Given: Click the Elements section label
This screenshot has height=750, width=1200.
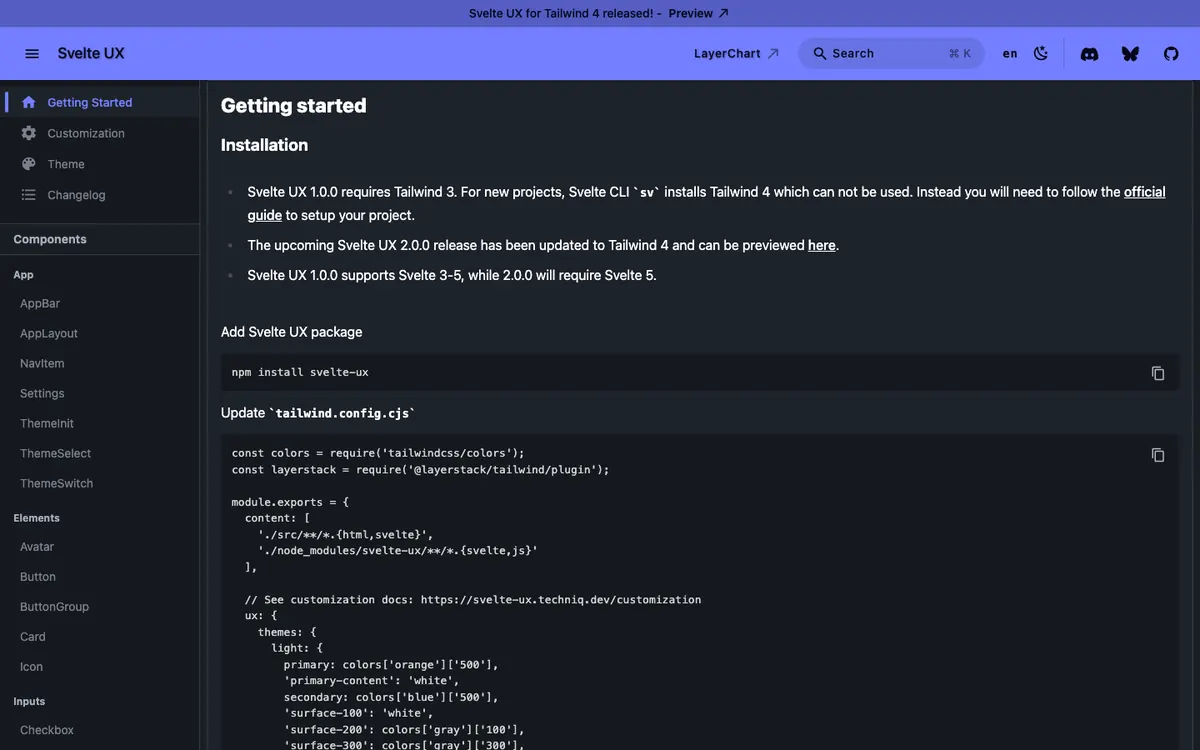Looking at the screenshot, I should (x=36, y=518).
